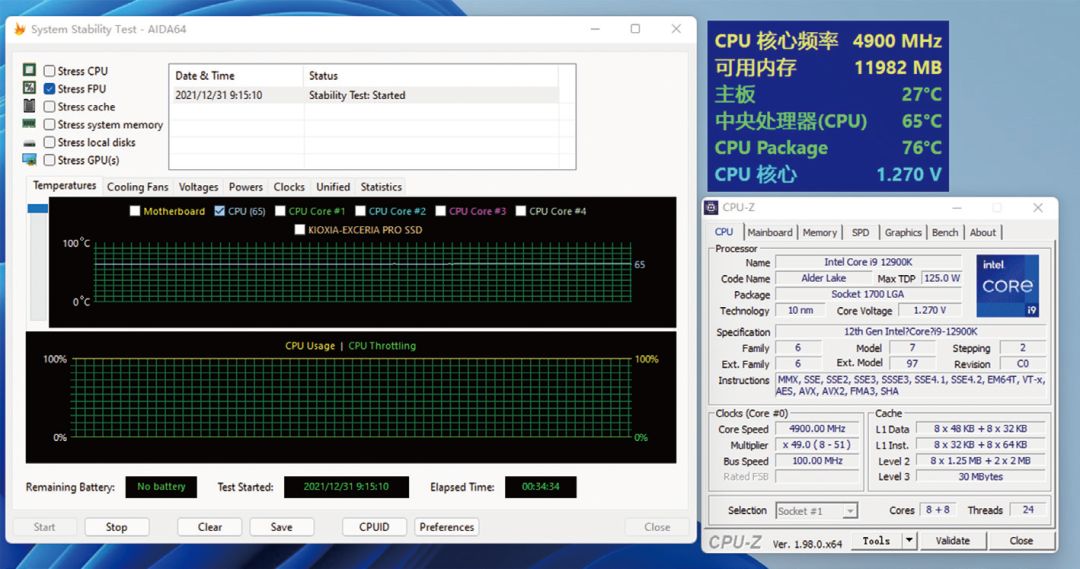
Task: Enable the Stress system memory checkbox
Action: coord(50,125)
